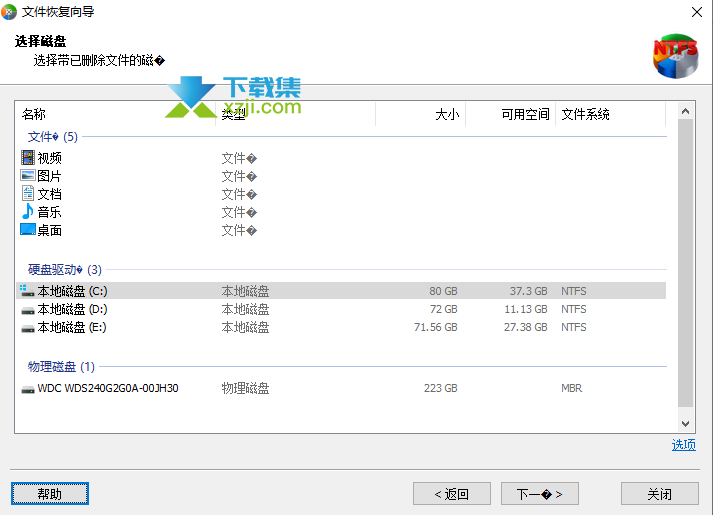Select the 音乐 folder note icon
This screenshot has height=515, width=713.
[x=28, y=211]
